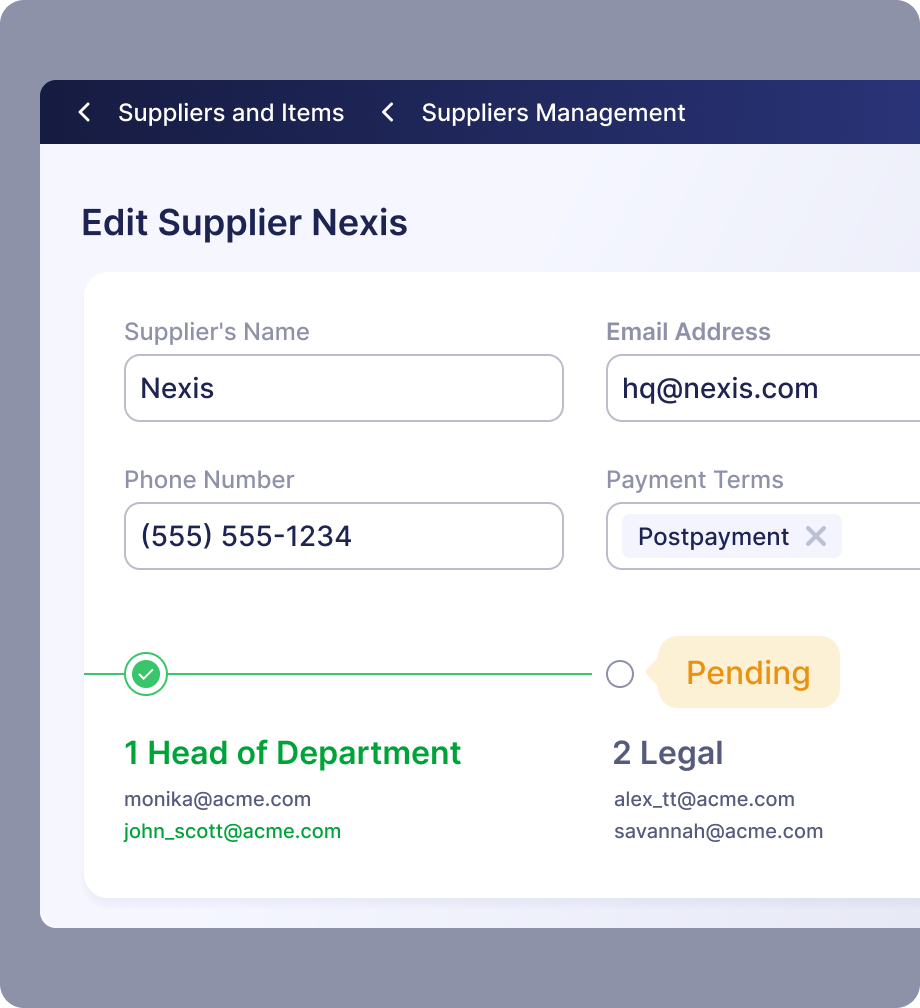
Task: Focus the Email Address field
Action: (x=763, y=388)
